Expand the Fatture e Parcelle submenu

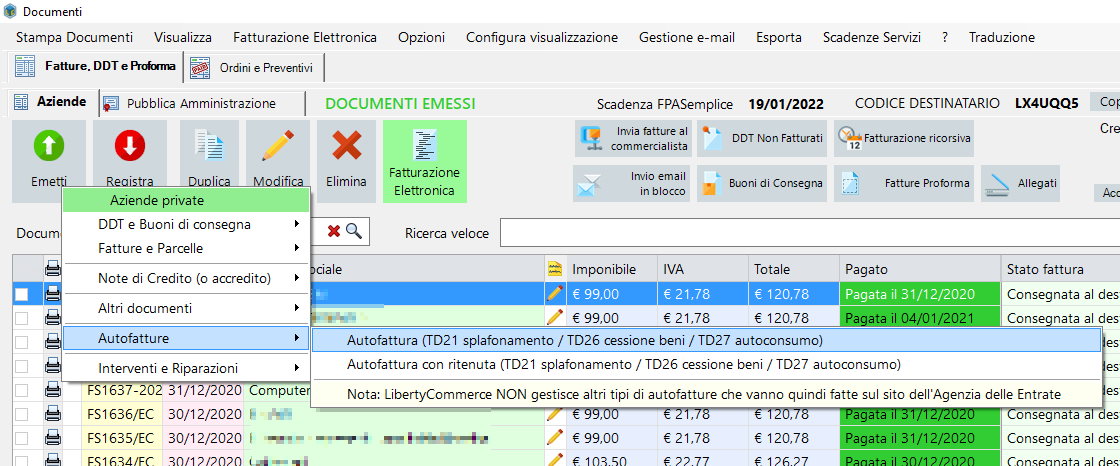186,248
